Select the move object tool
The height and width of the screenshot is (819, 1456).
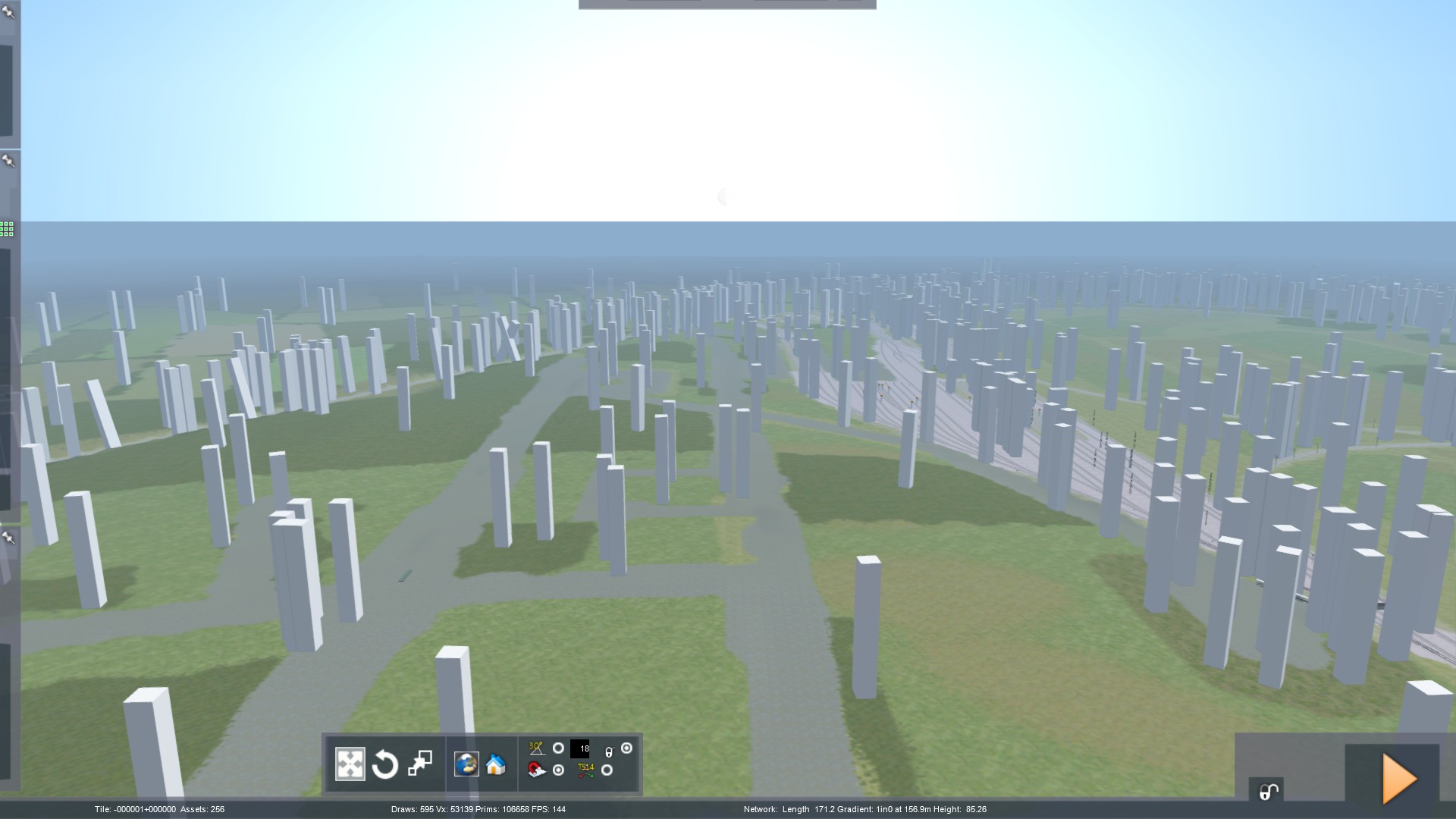pos(350,764)
